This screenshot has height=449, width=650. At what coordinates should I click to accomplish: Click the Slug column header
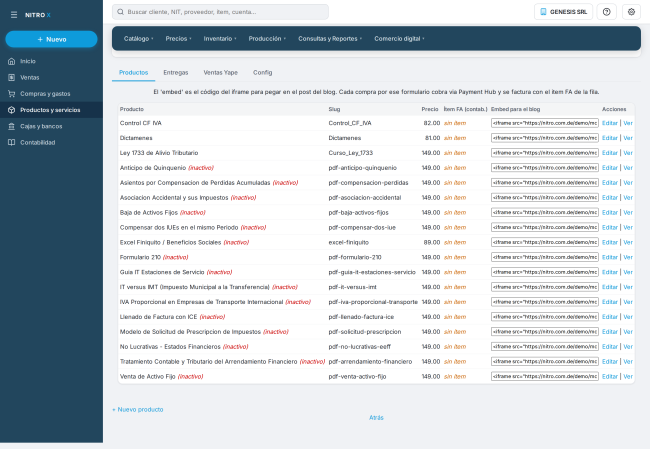point(334,109)
